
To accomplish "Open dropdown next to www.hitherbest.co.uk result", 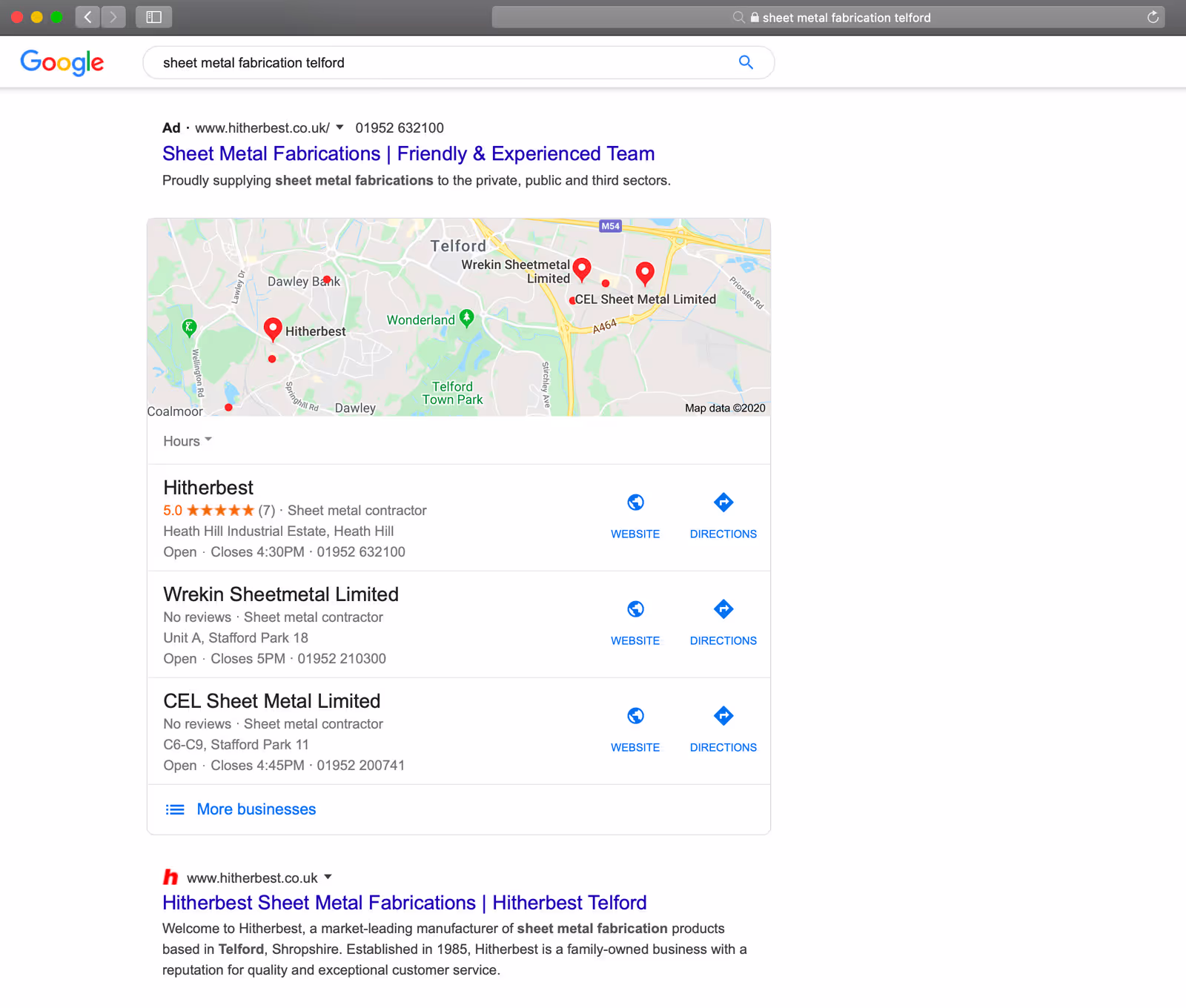I will (328, 878).
